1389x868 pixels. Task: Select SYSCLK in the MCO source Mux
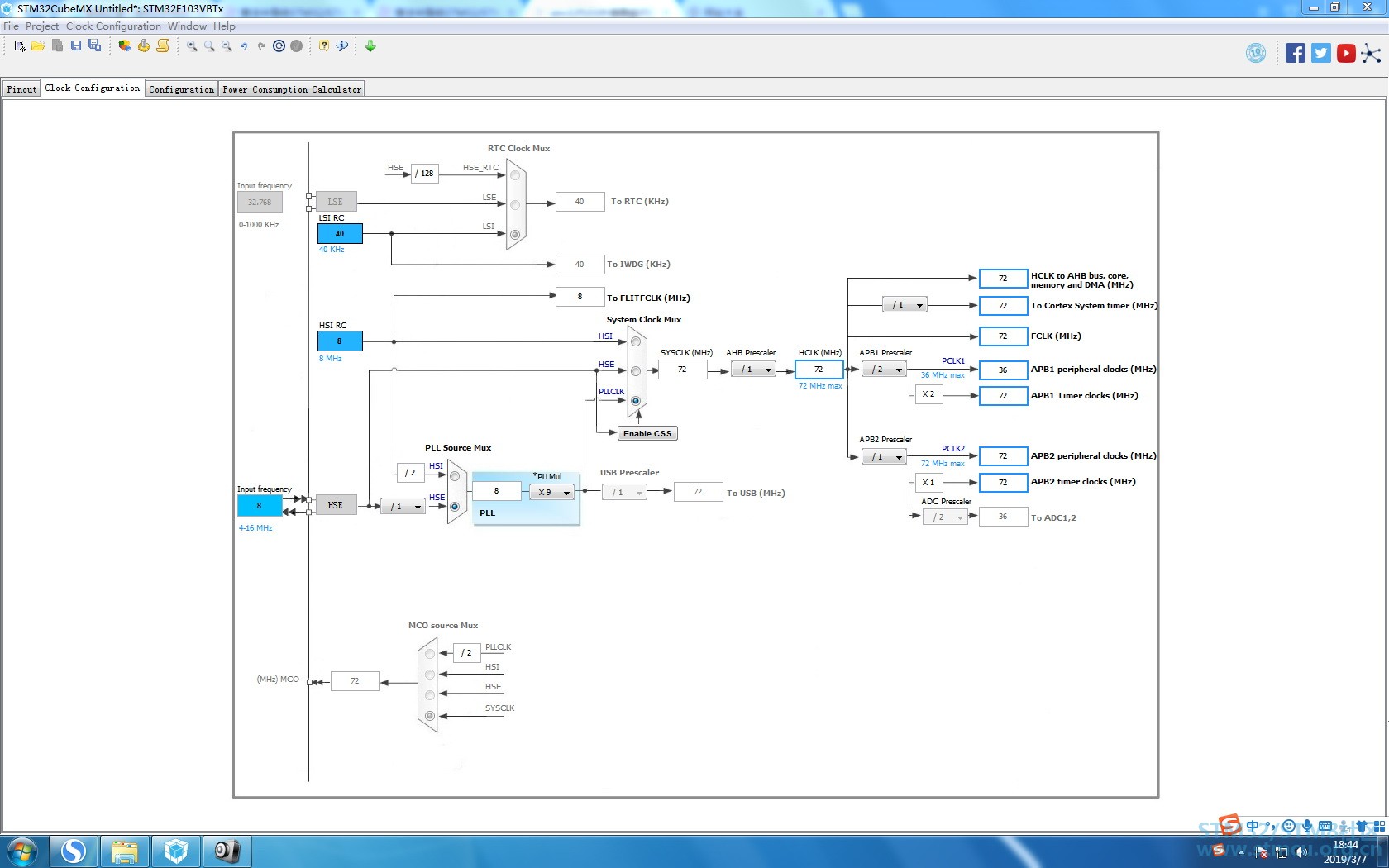(430, 716)
